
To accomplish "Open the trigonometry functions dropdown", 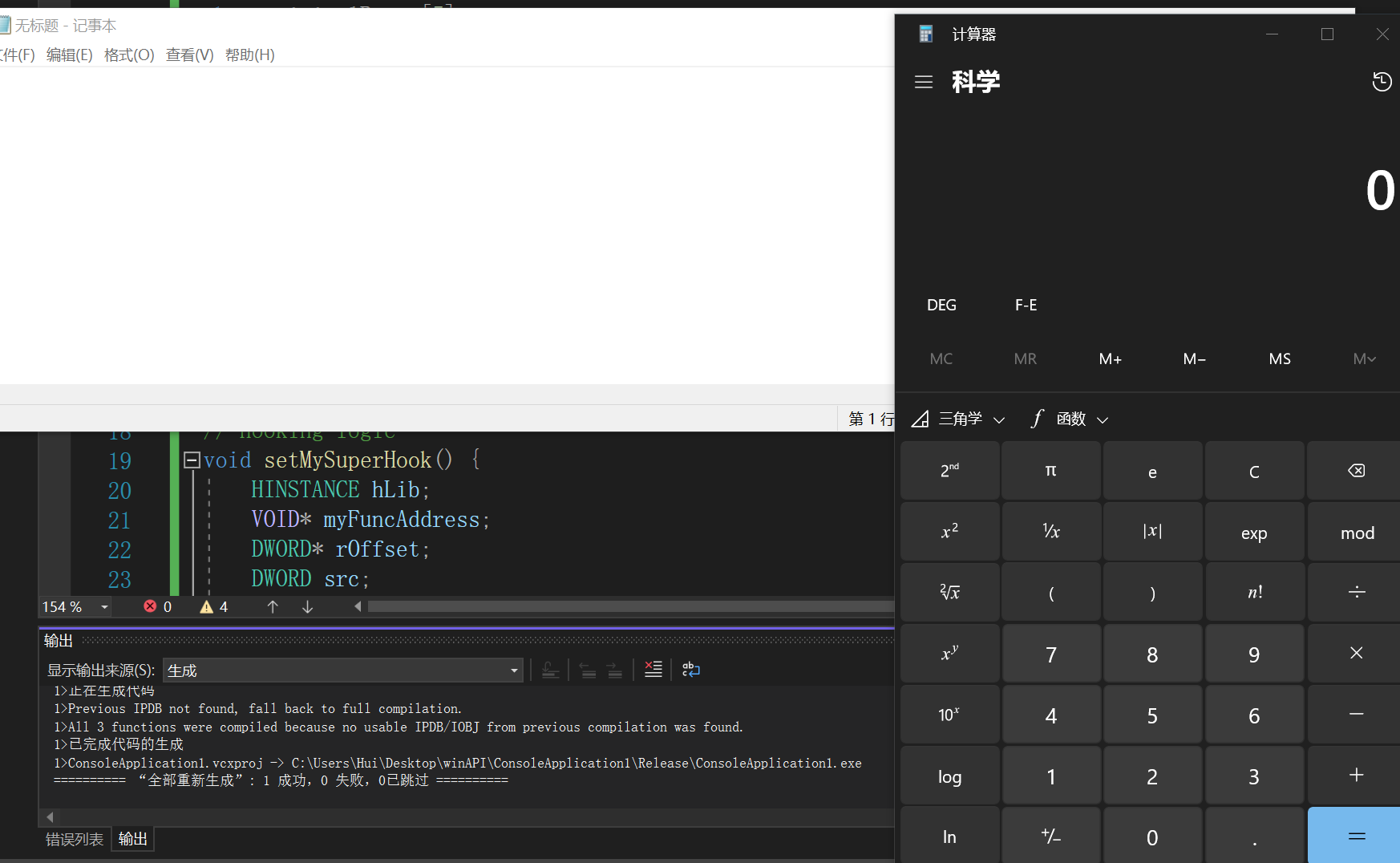I will (958, 419).
